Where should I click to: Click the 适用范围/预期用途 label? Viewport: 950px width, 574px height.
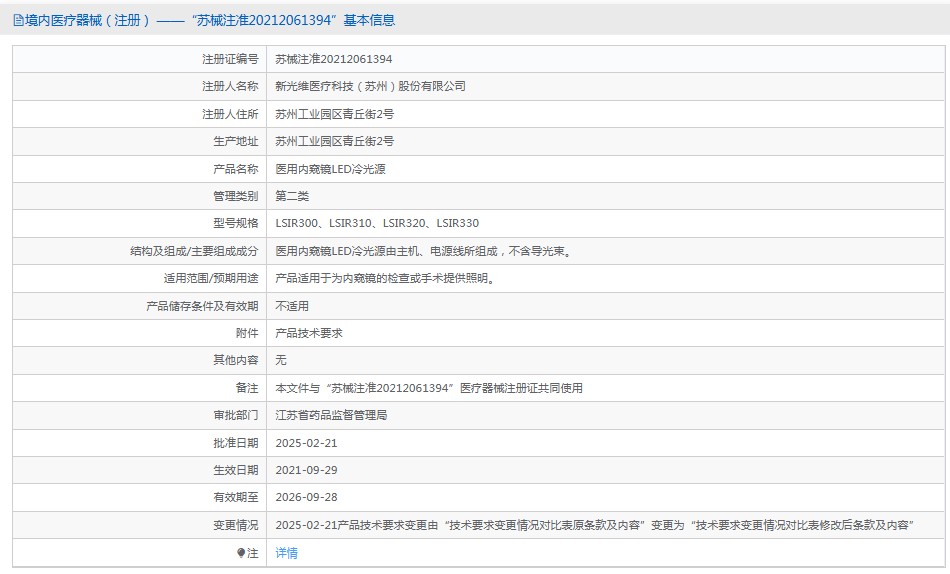point(211,278)
